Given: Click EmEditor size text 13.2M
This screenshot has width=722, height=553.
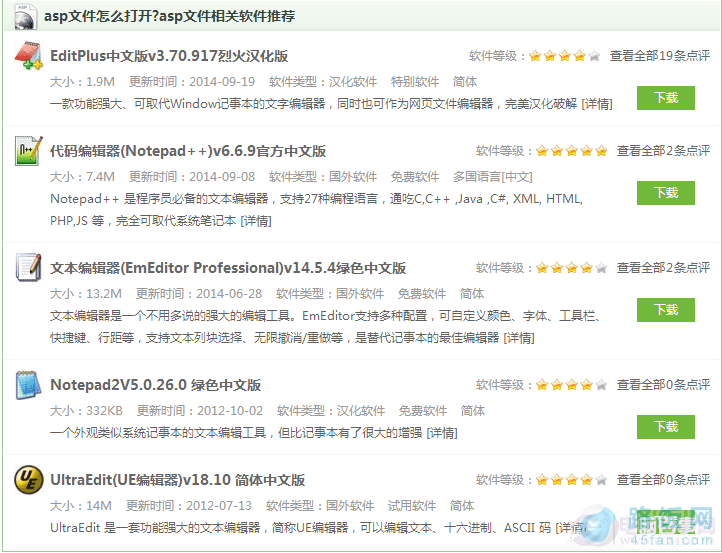Looking at the screenshot, I should (x=104, y=293).
